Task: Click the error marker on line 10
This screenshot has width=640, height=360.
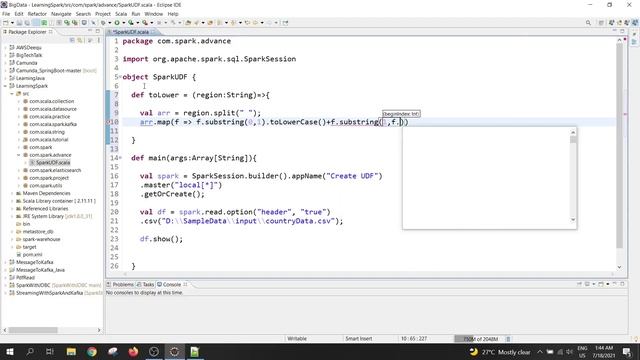Action: tap(109, 122)
